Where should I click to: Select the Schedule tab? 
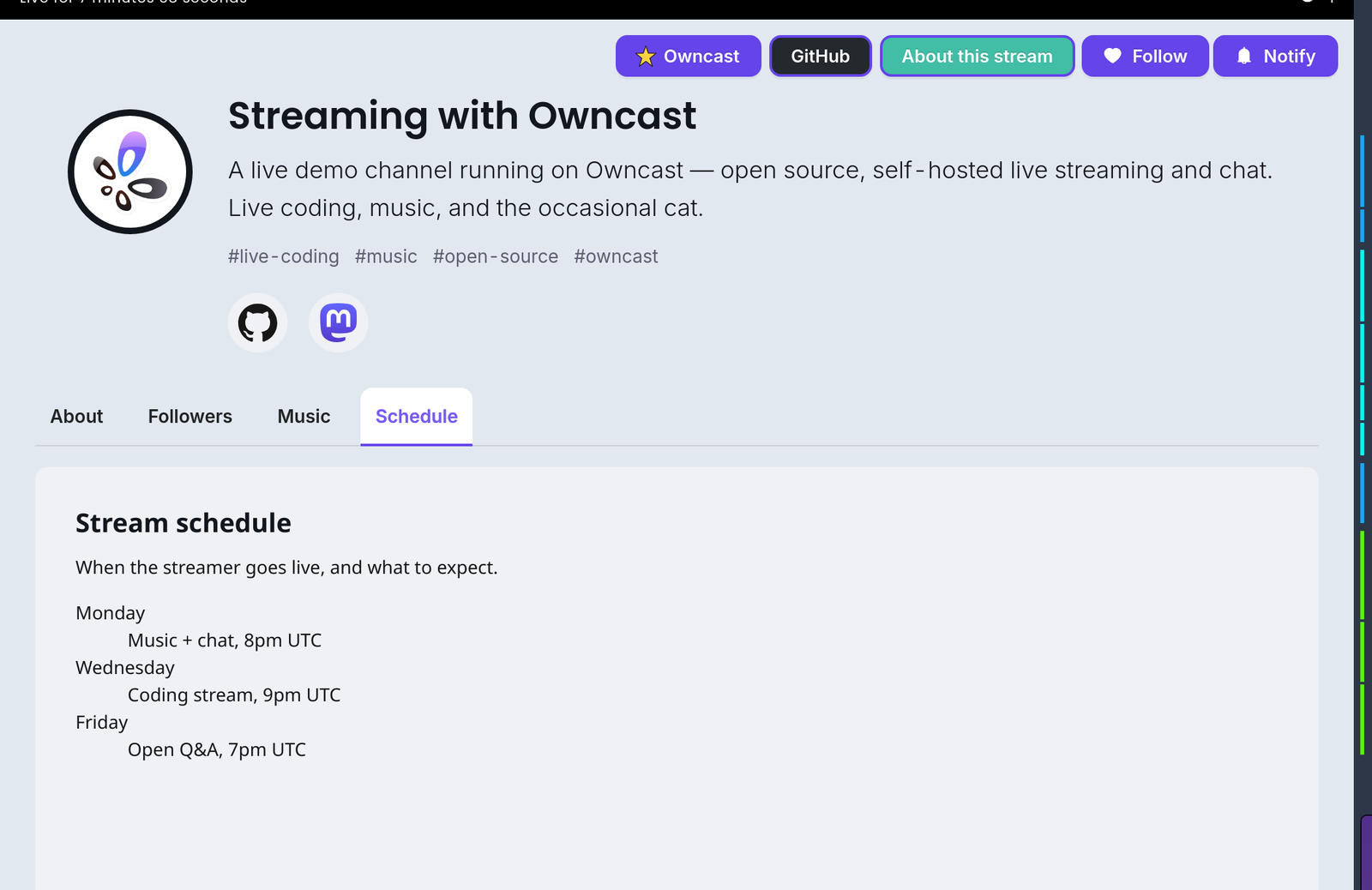point(417,417)
